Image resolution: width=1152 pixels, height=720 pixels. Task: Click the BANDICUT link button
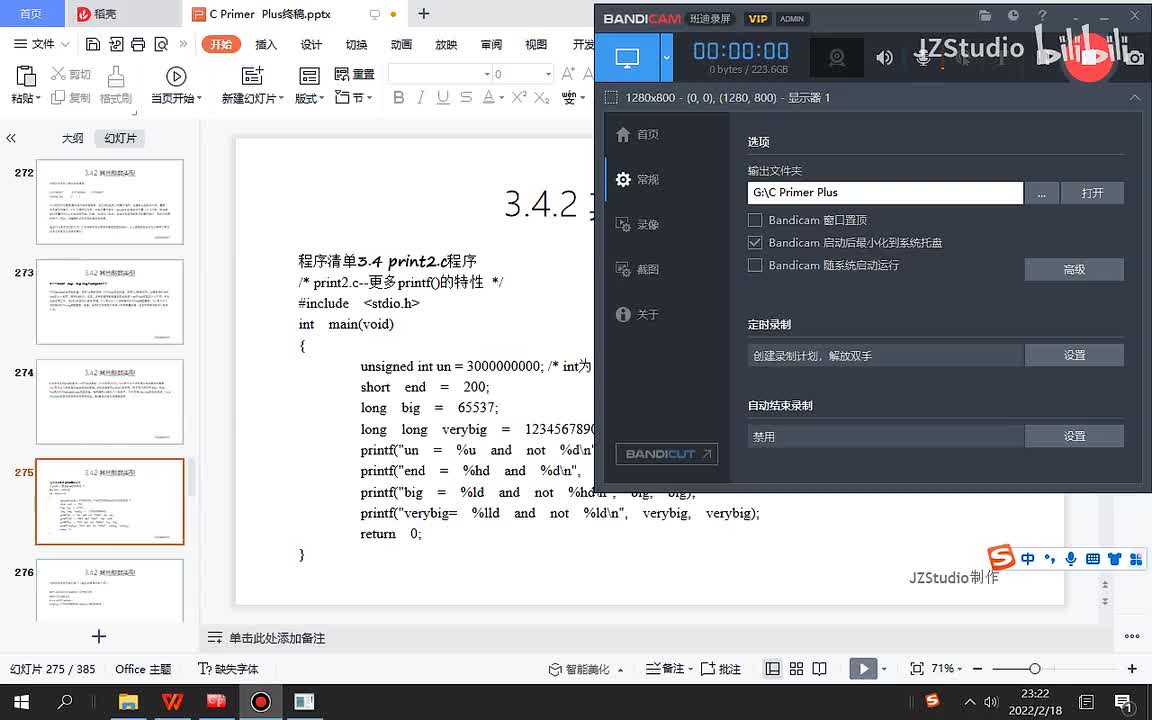pyautogui.click(x=666, y=454)
